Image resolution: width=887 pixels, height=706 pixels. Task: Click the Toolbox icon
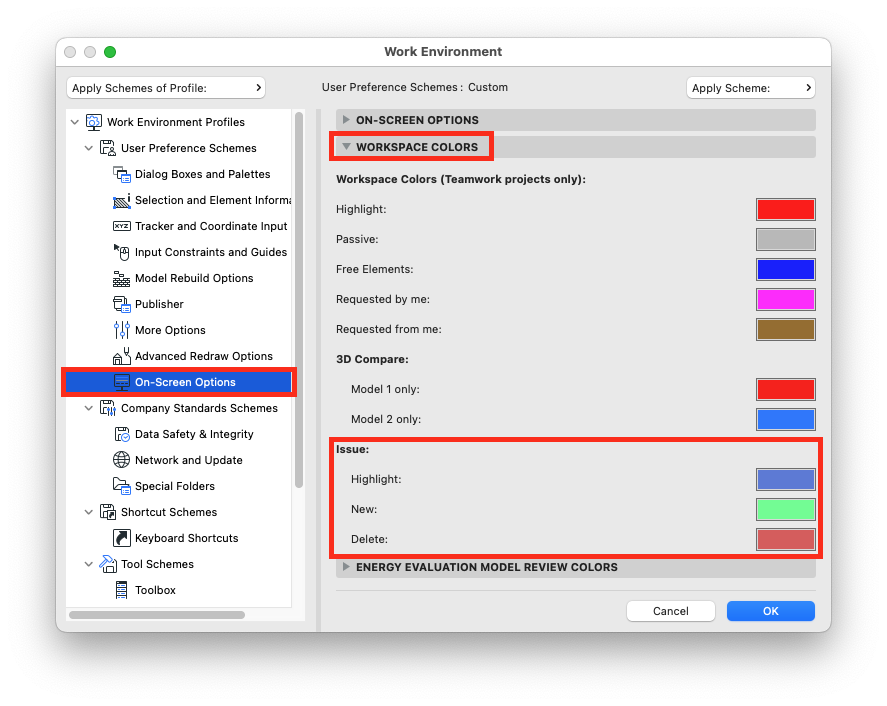122,590
